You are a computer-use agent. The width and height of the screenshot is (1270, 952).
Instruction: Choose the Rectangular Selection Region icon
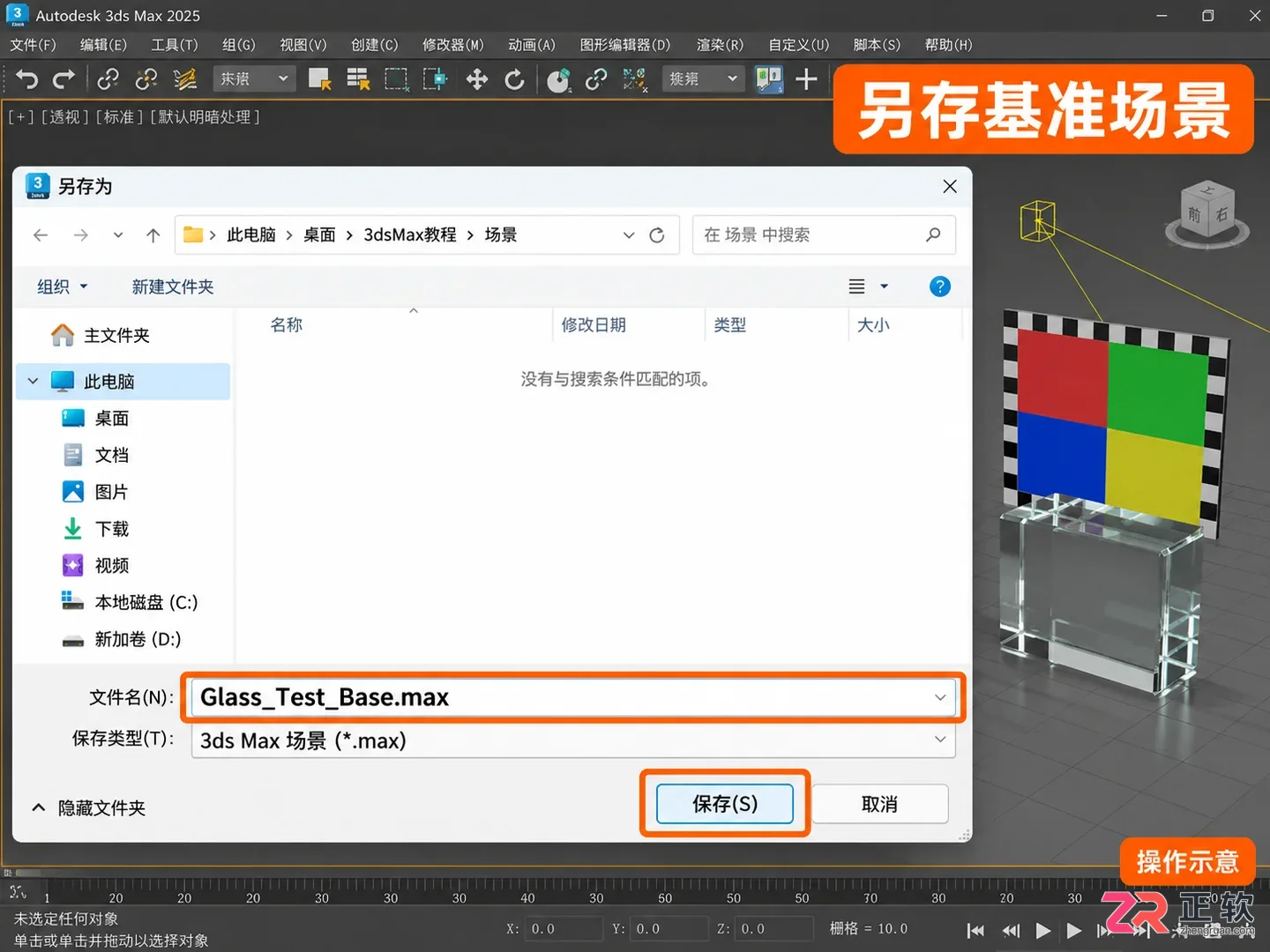click(396, 79)
